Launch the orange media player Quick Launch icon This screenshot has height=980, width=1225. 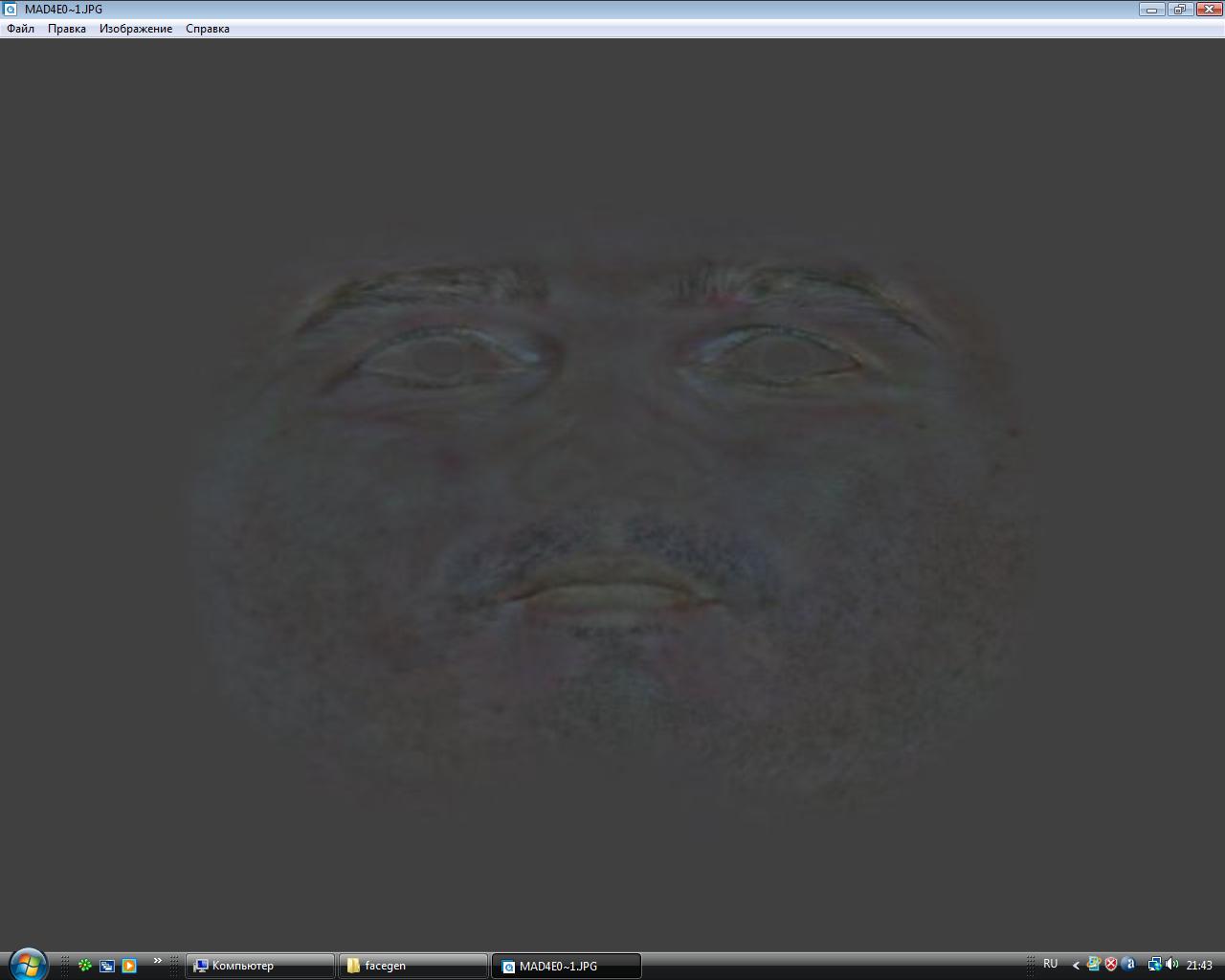129,966
